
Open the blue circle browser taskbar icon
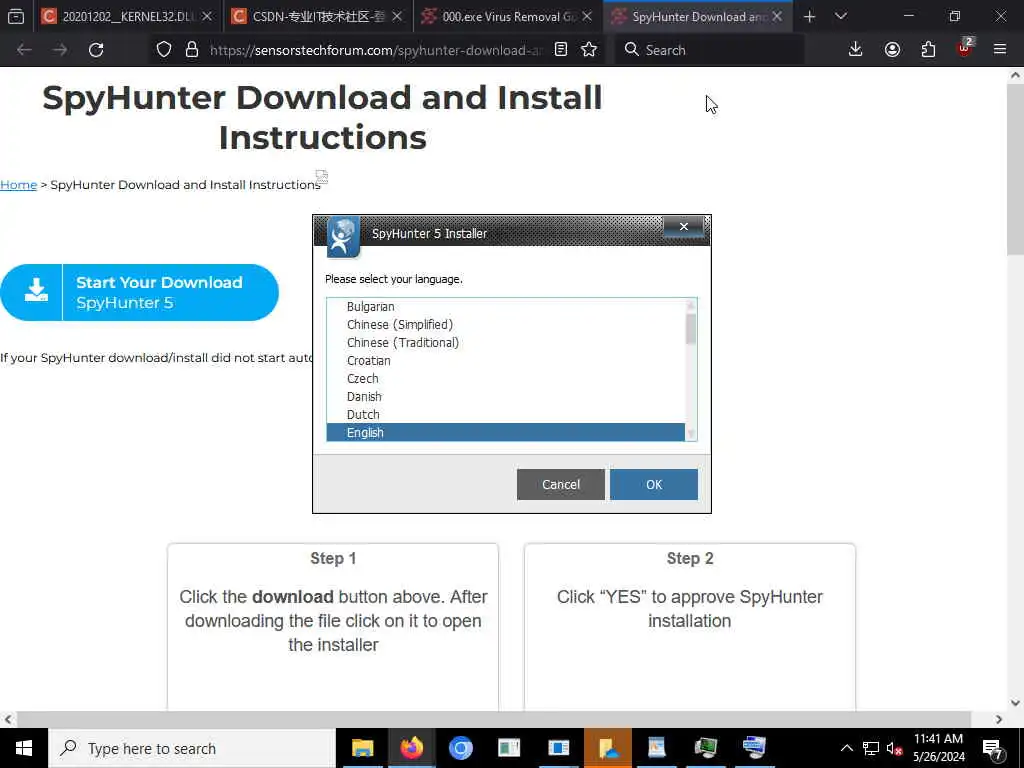pyautogui.click(x=460, y=748)
